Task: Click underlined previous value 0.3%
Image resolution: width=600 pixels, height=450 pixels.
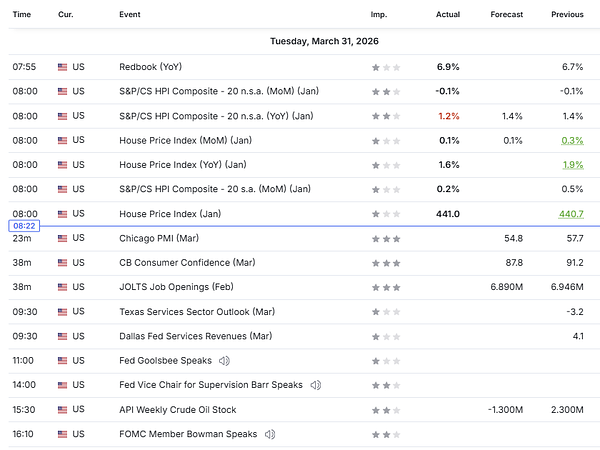Action: pyautogui.click(x=572, y=140)
